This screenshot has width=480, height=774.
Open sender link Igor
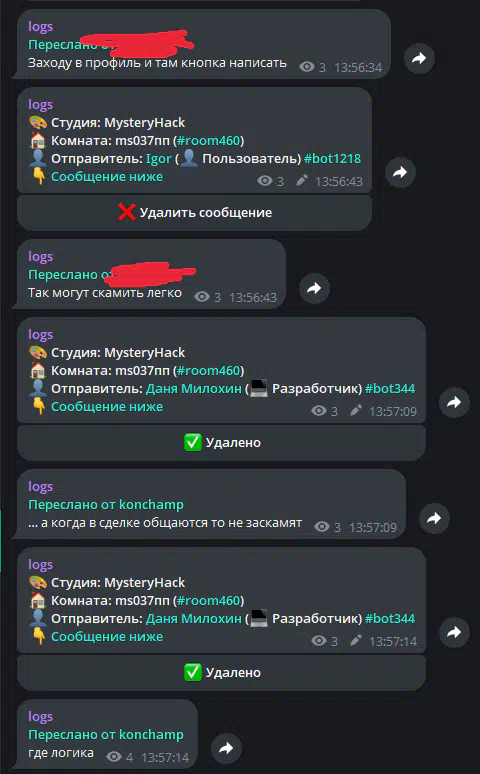(x=159, y=158)
